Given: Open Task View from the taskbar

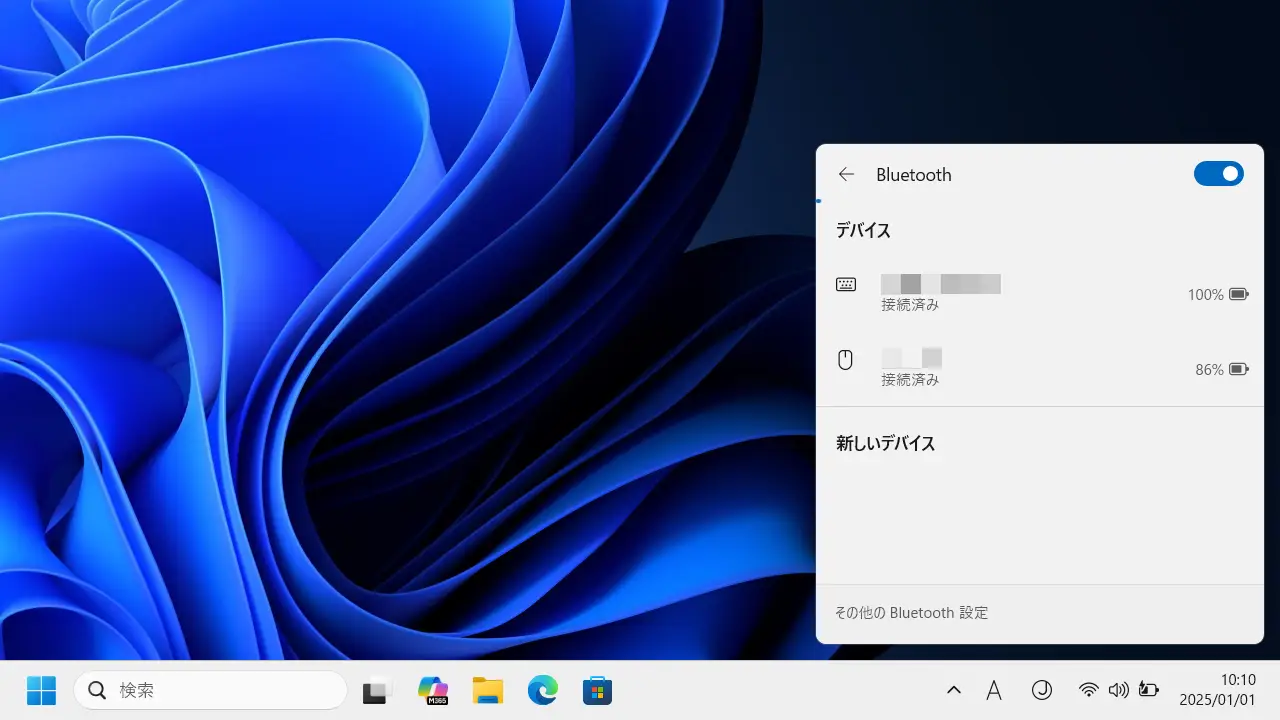Looking at the screenshot, I should click(376, 689).
